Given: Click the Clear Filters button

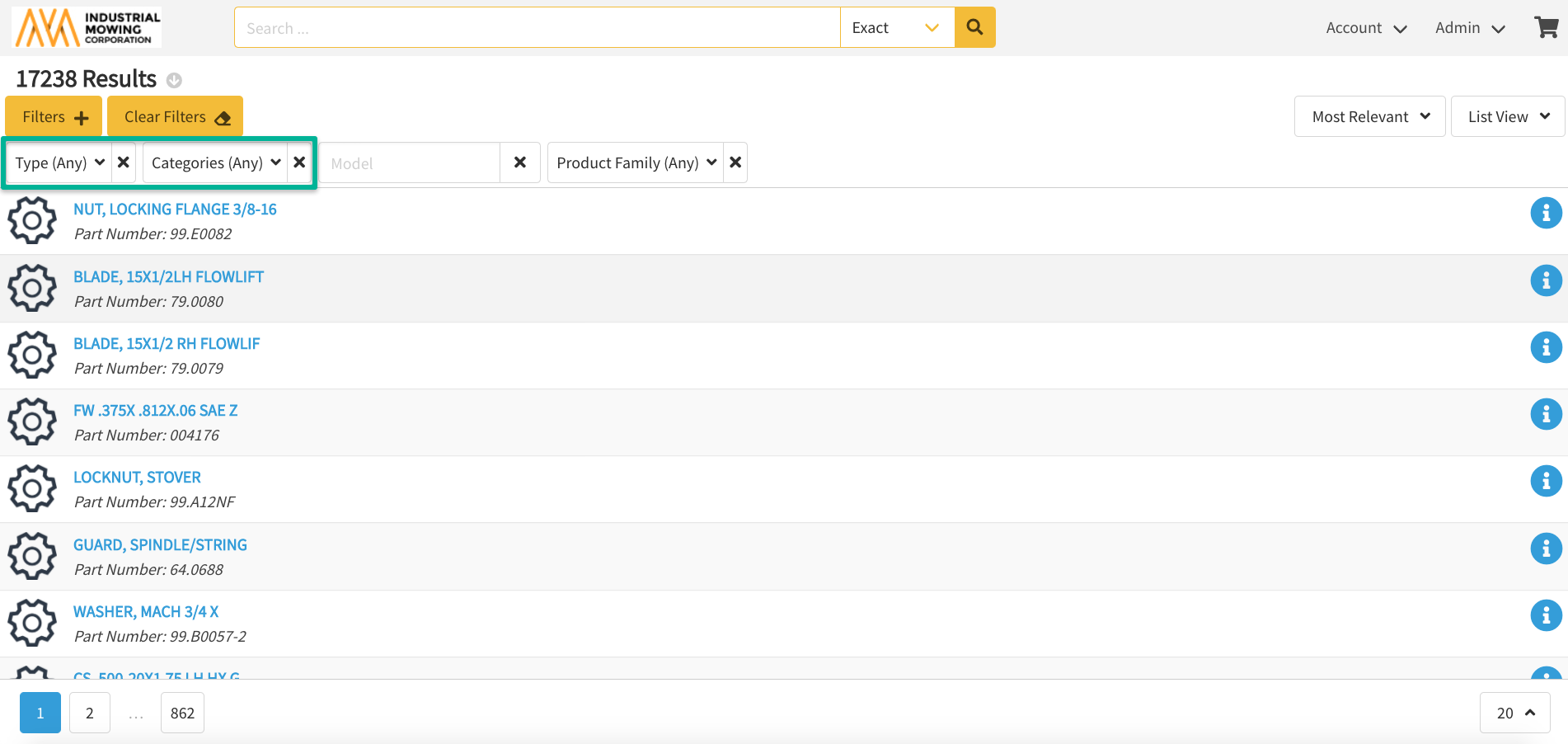Looking at the screenshot, I should pos(176,116).
